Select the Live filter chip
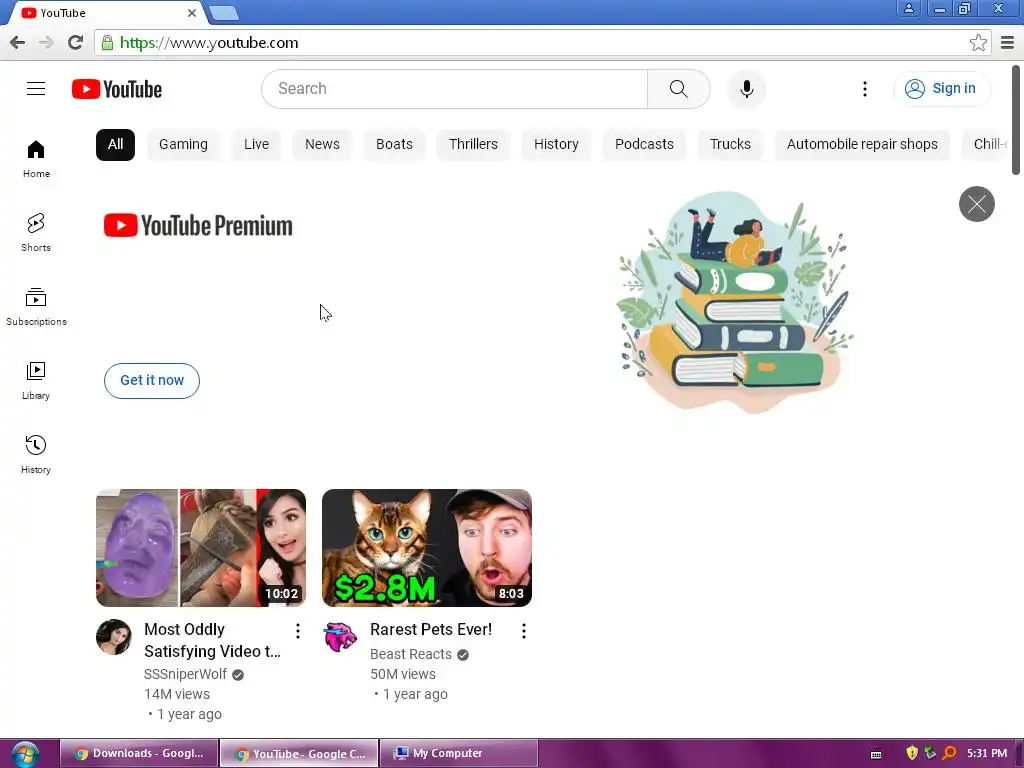 (x=257, y=144)
